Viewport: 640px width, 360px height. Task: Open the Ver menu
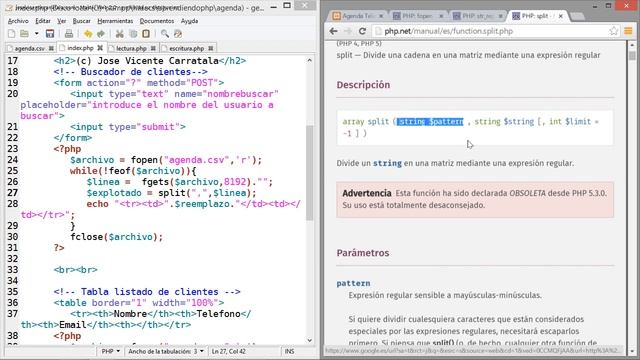[62, 21]
